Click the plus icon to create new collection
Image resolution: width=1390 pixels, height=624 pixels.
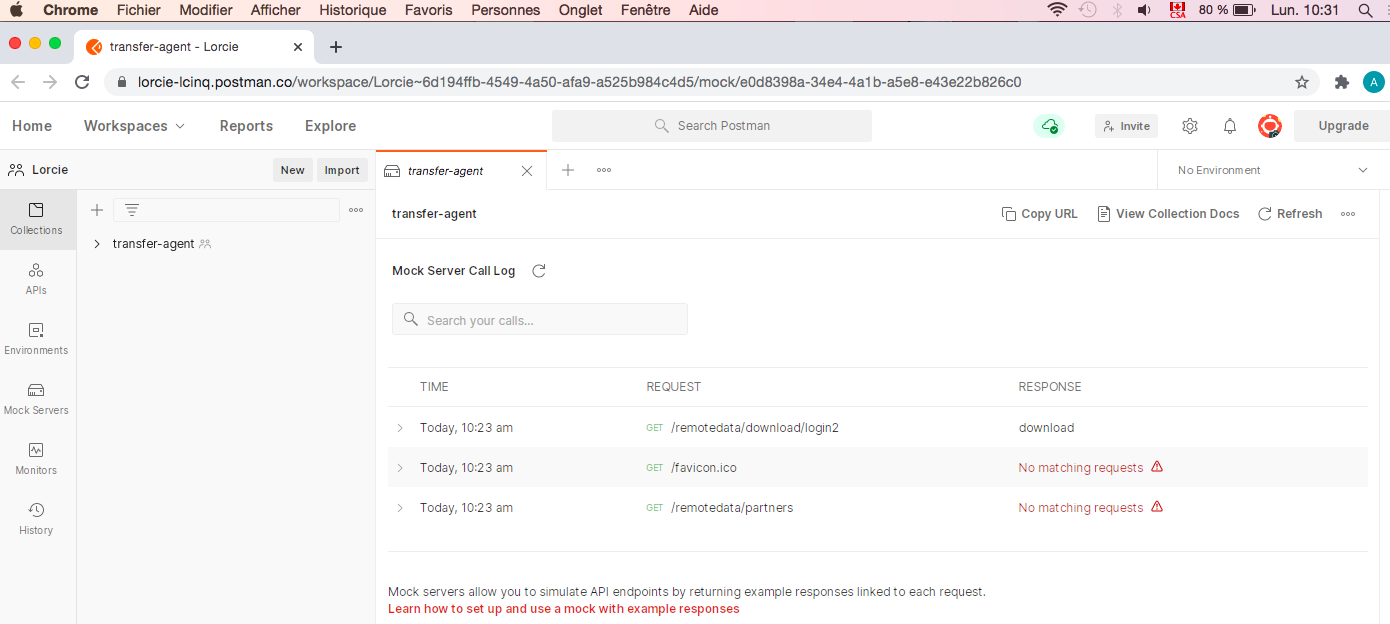(x=97, y=210)
